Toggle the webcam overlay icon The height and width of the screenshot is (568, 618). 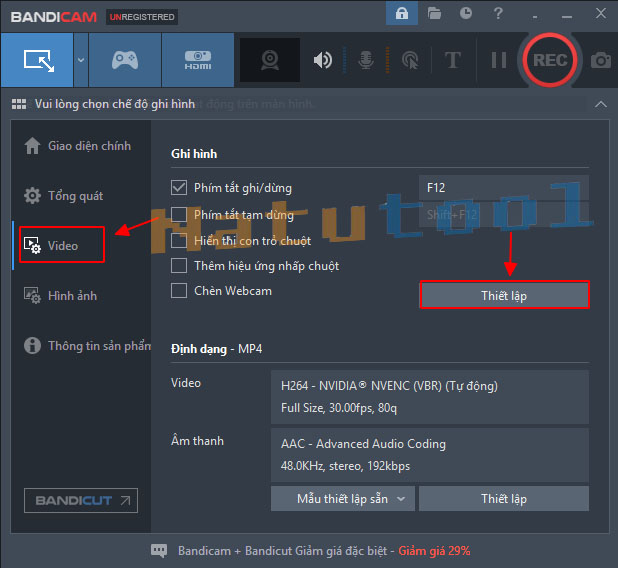269,60
